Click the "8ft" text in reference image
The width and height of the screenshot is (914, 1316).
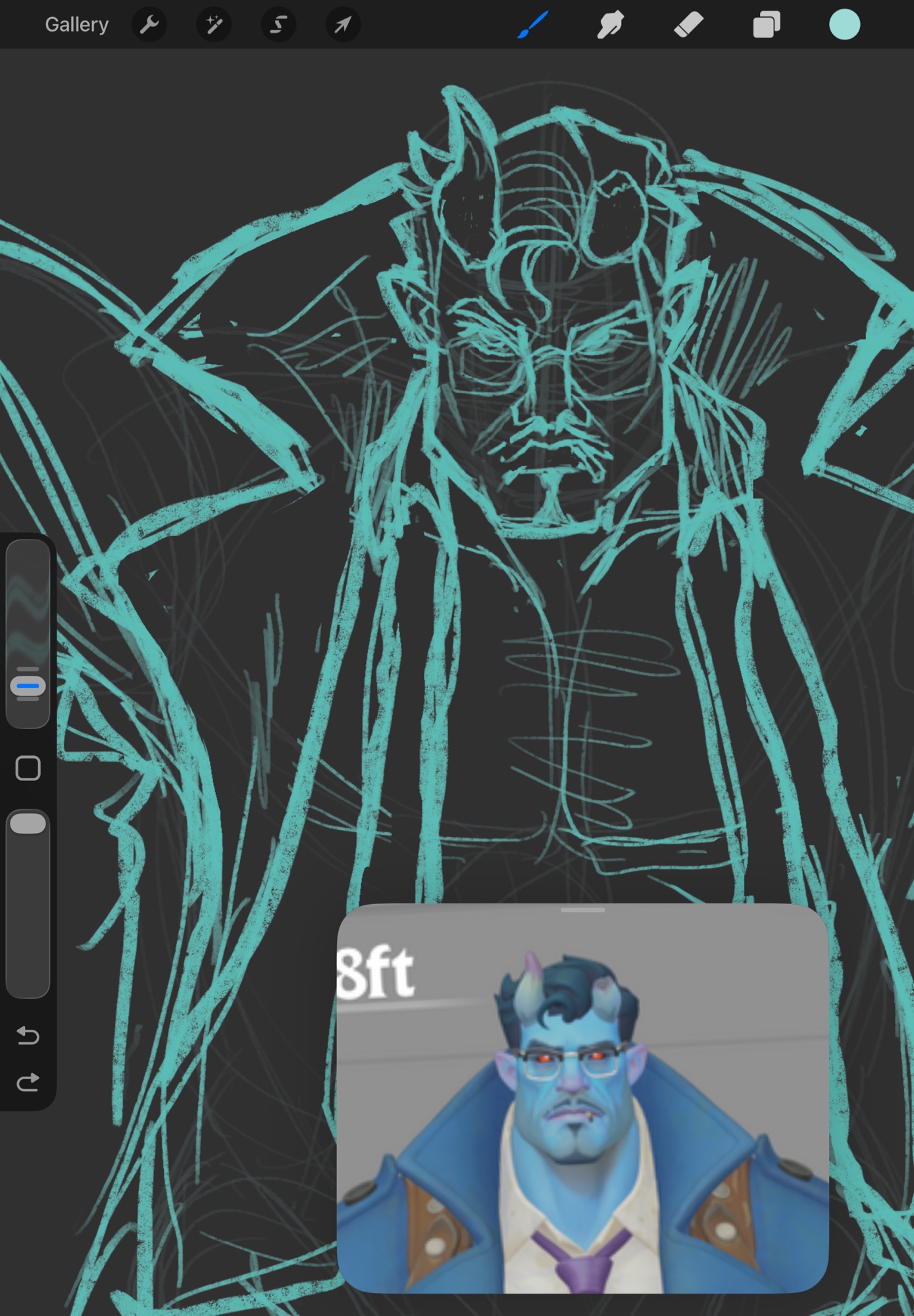point(375,974)
